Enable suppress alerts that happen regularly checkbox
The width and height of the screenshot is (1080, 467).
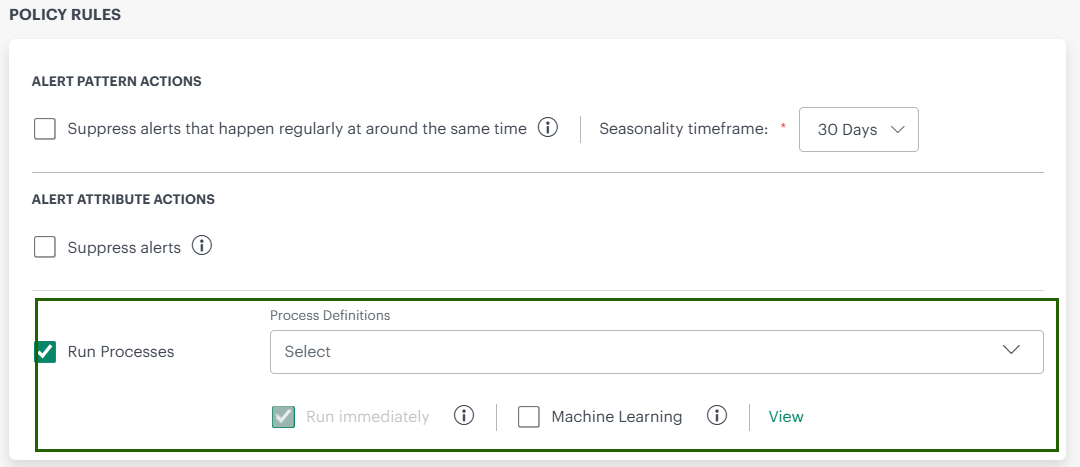point(45,129)
